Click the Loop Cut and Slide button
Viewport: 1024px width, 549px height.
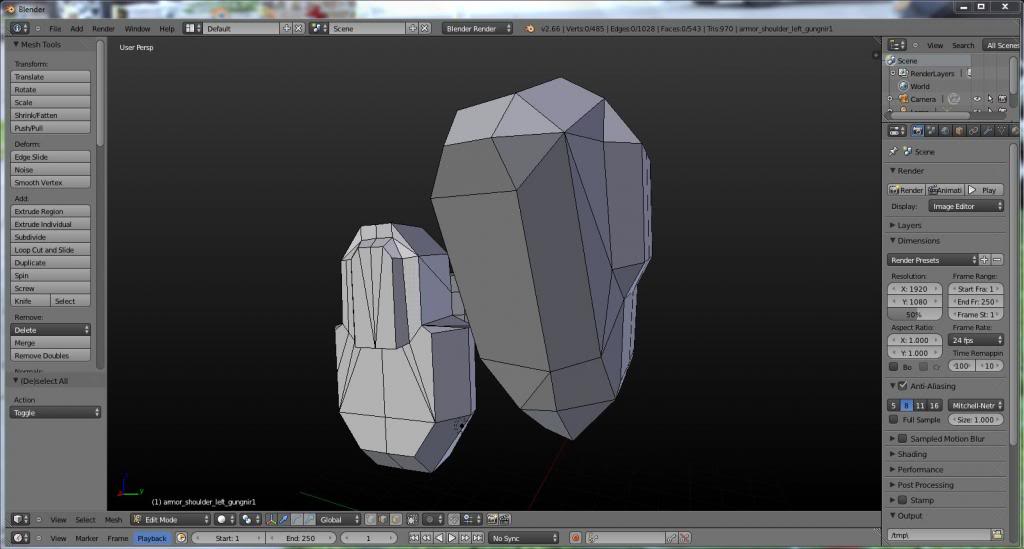coord(50,250)
